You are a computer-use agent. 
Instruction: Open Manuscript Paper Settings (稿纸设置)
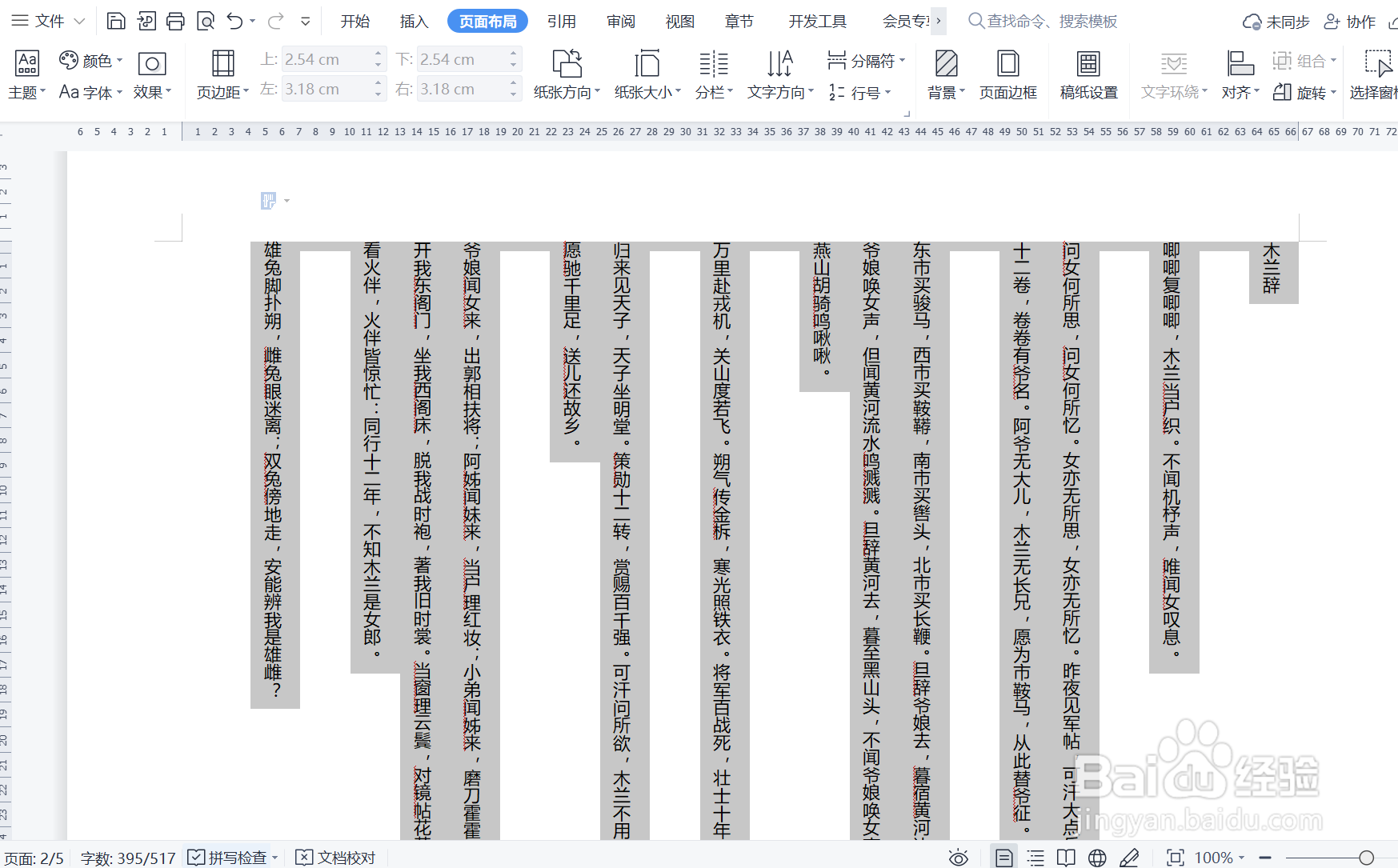1089,74
